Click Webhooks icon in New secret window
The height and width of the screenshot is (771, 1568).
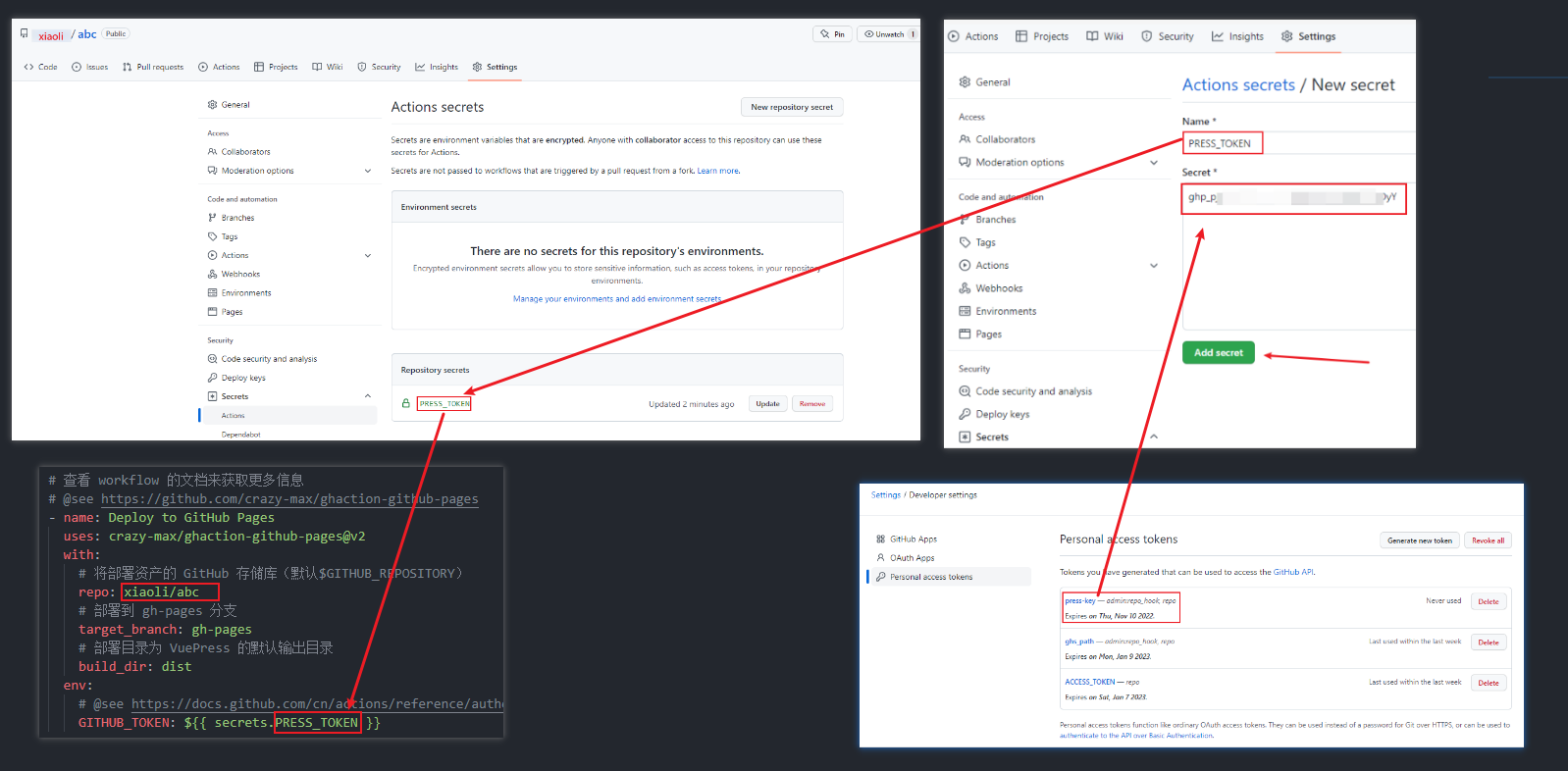[x=965, y=288]
